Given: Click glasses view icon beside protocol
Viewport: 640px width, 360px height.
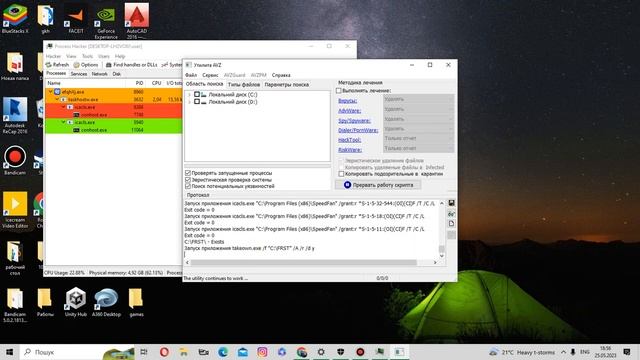Looking at the screenshot, I should [x=451, y=213].
